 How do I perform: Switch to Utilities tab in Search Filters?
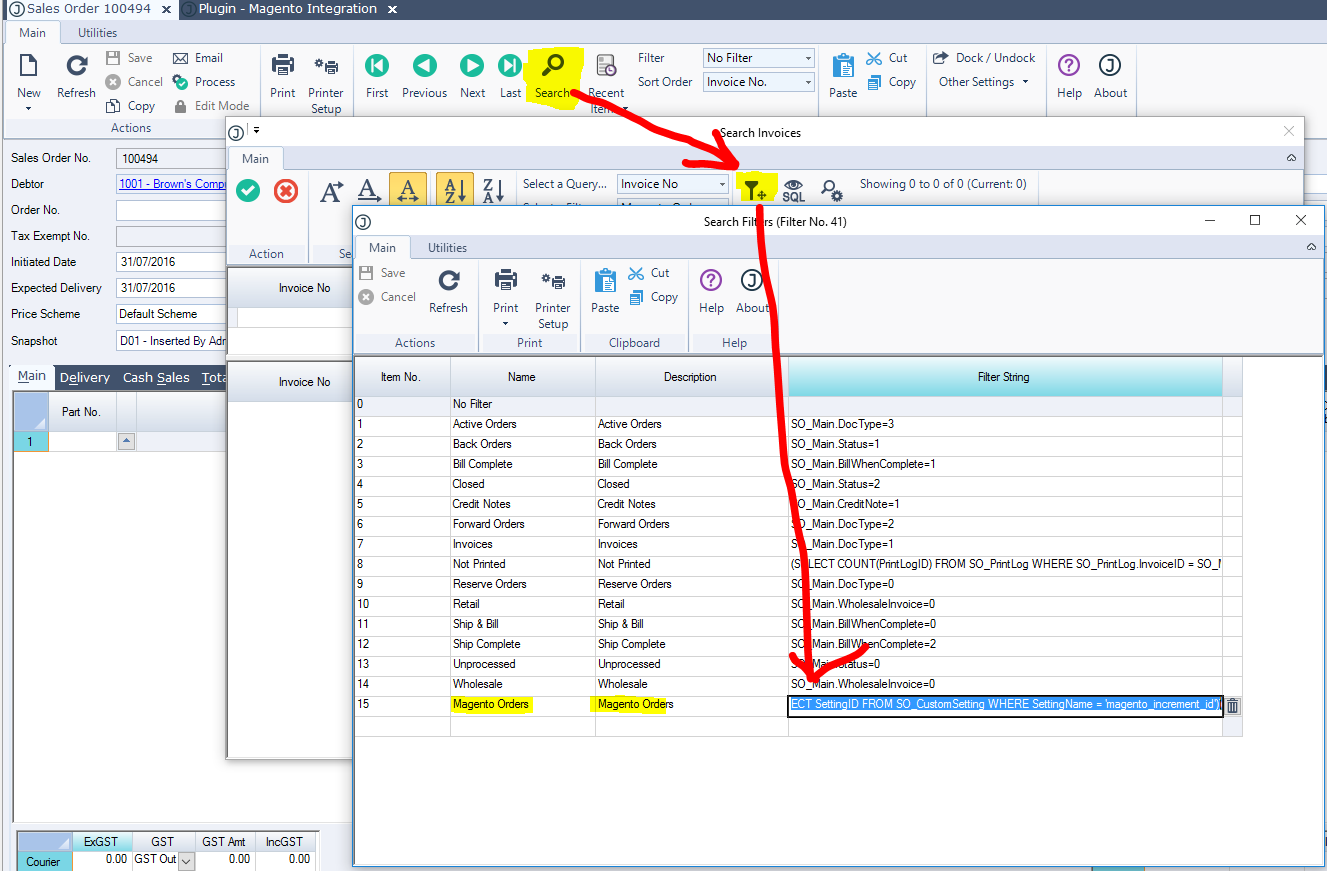pyautogui.click(x=447, y=248)
